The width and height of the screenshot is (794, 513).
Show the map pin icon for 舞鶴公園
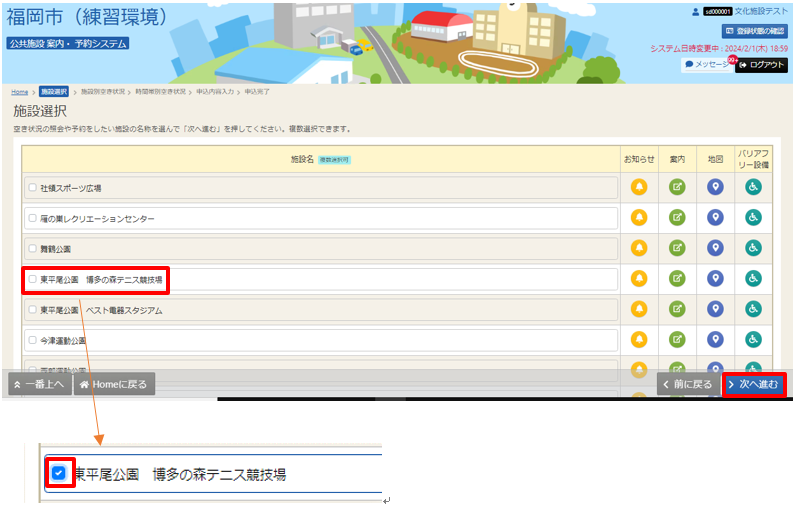715,248
